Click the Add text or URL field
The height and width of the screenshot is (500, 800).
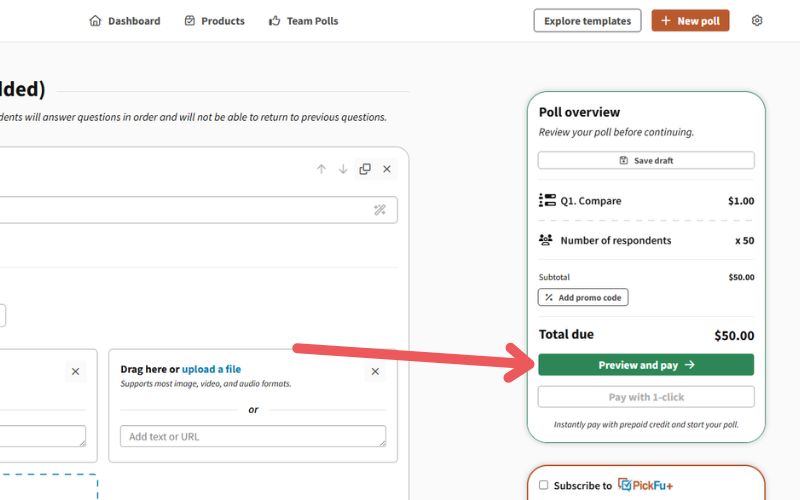(x=253, y=436)
